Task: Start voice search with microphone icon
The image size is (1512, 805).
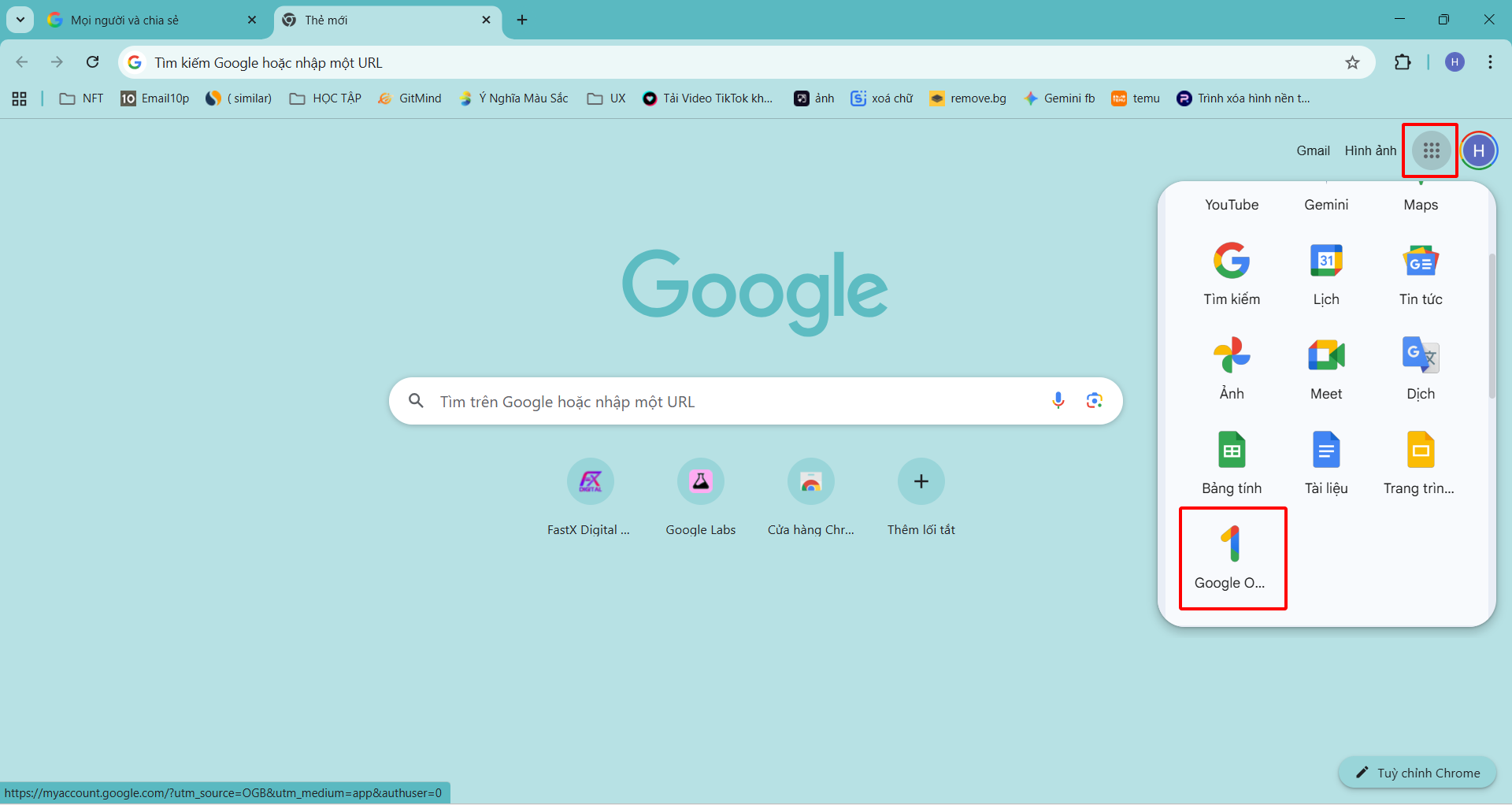Action: 1058,401
